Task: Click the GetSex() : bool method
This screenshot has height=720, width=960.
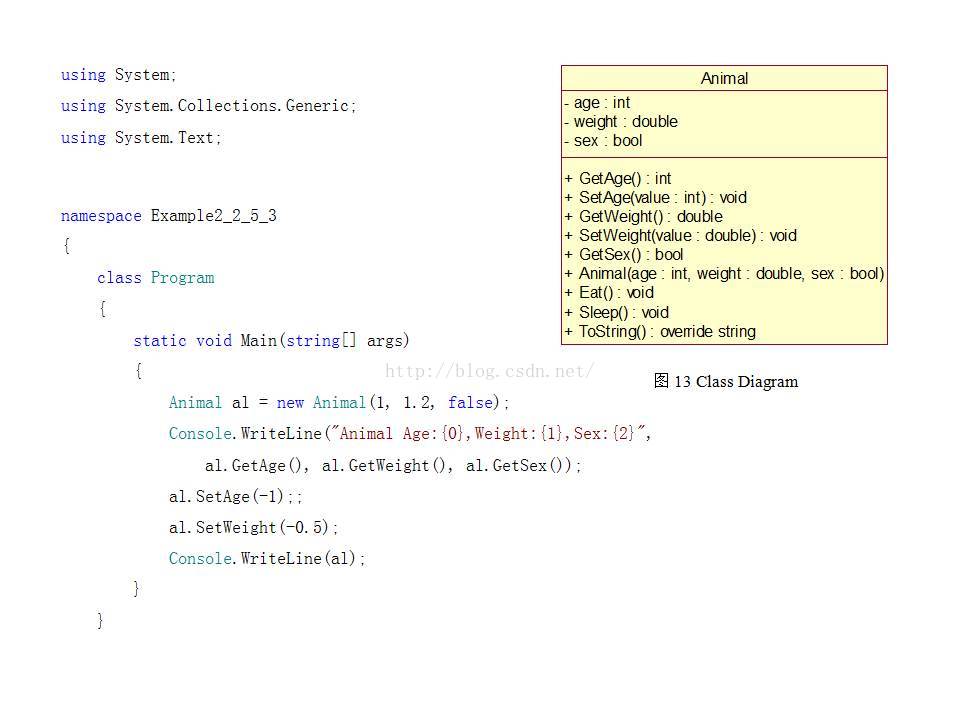Action: coord(623,255)
